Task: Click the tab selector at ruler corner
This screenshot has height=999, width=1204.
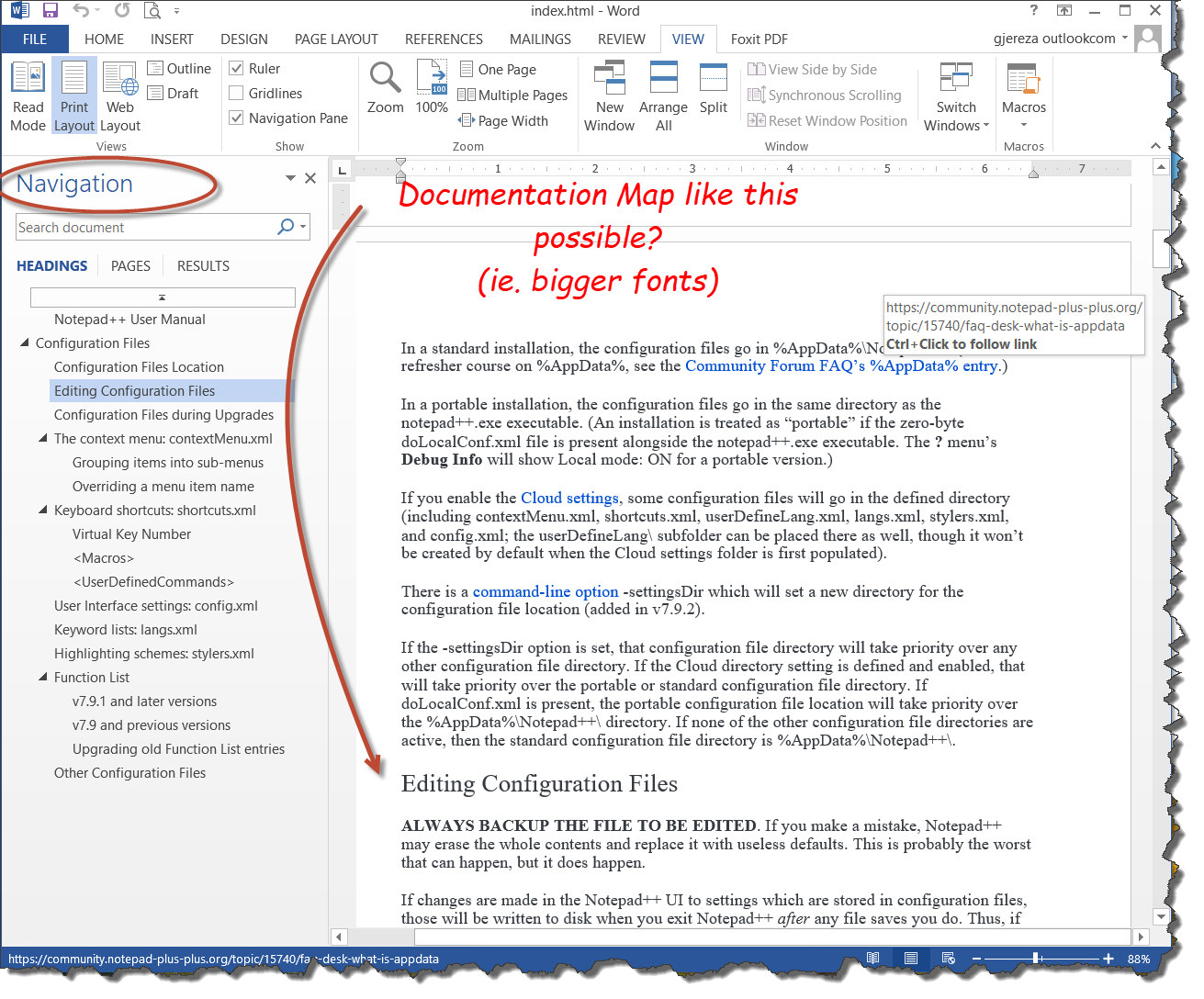Action: click(342, 170)
